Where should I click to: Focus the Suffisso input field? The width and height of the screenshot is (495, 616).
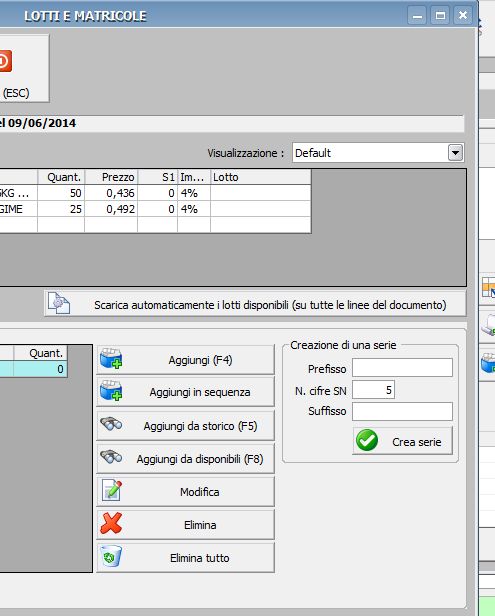(x=402, y=411)
